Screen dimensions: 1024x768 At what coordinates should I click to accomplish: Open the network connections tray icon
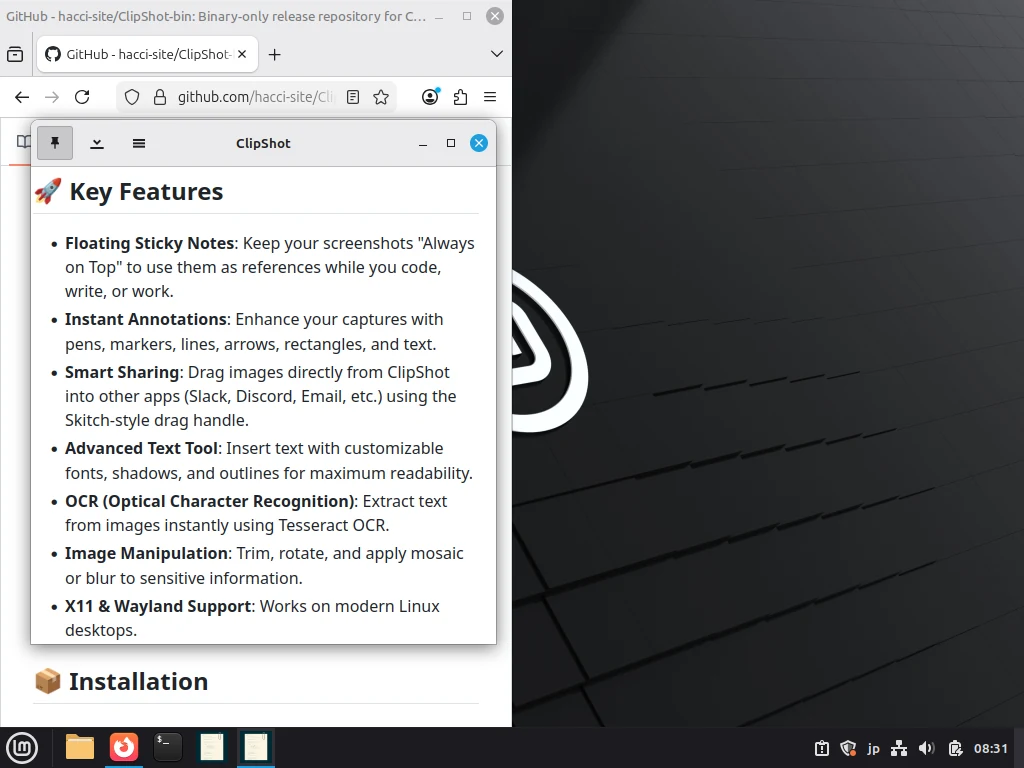(x=899, y=748)
